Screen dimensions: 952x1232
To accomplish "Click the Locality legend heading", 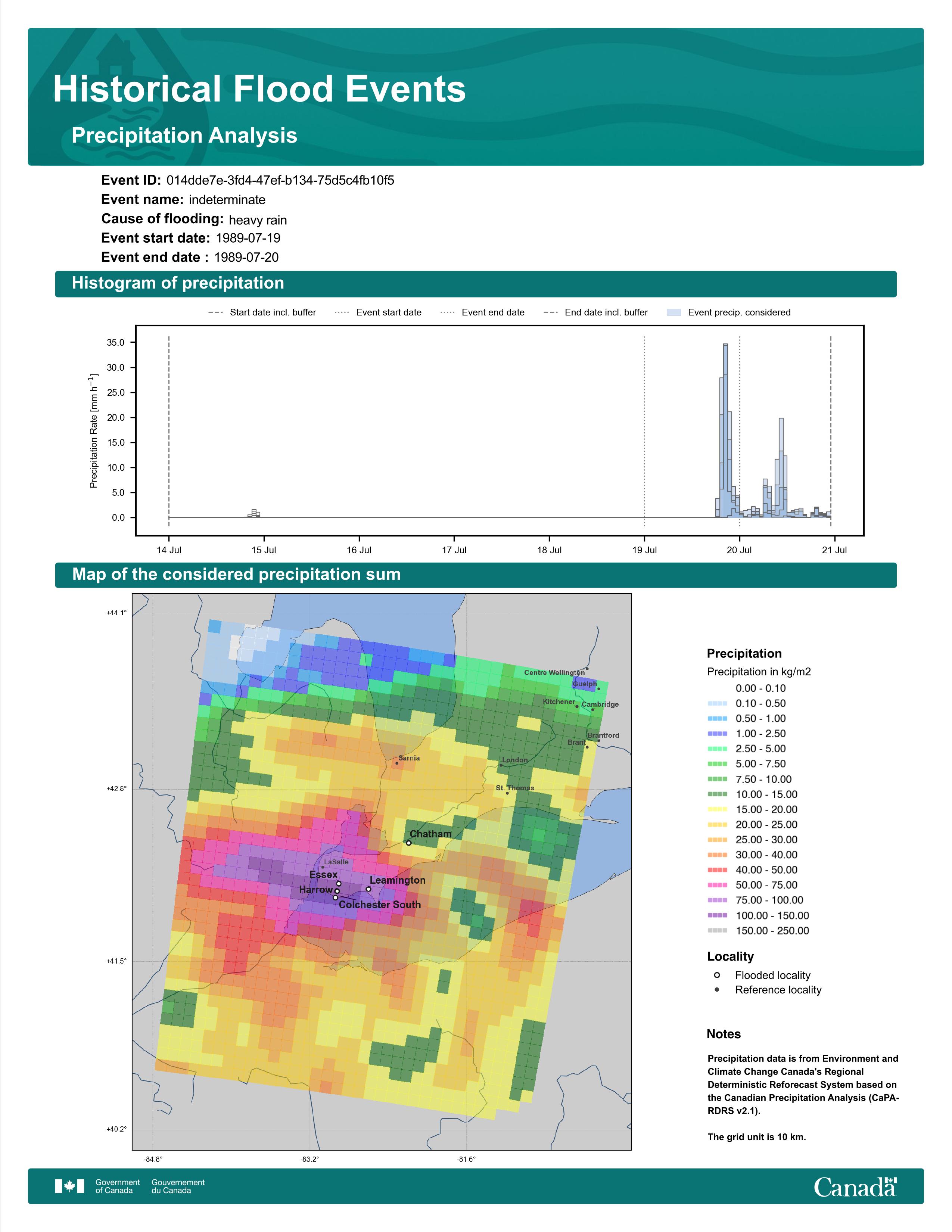I will tap(730, 957).
